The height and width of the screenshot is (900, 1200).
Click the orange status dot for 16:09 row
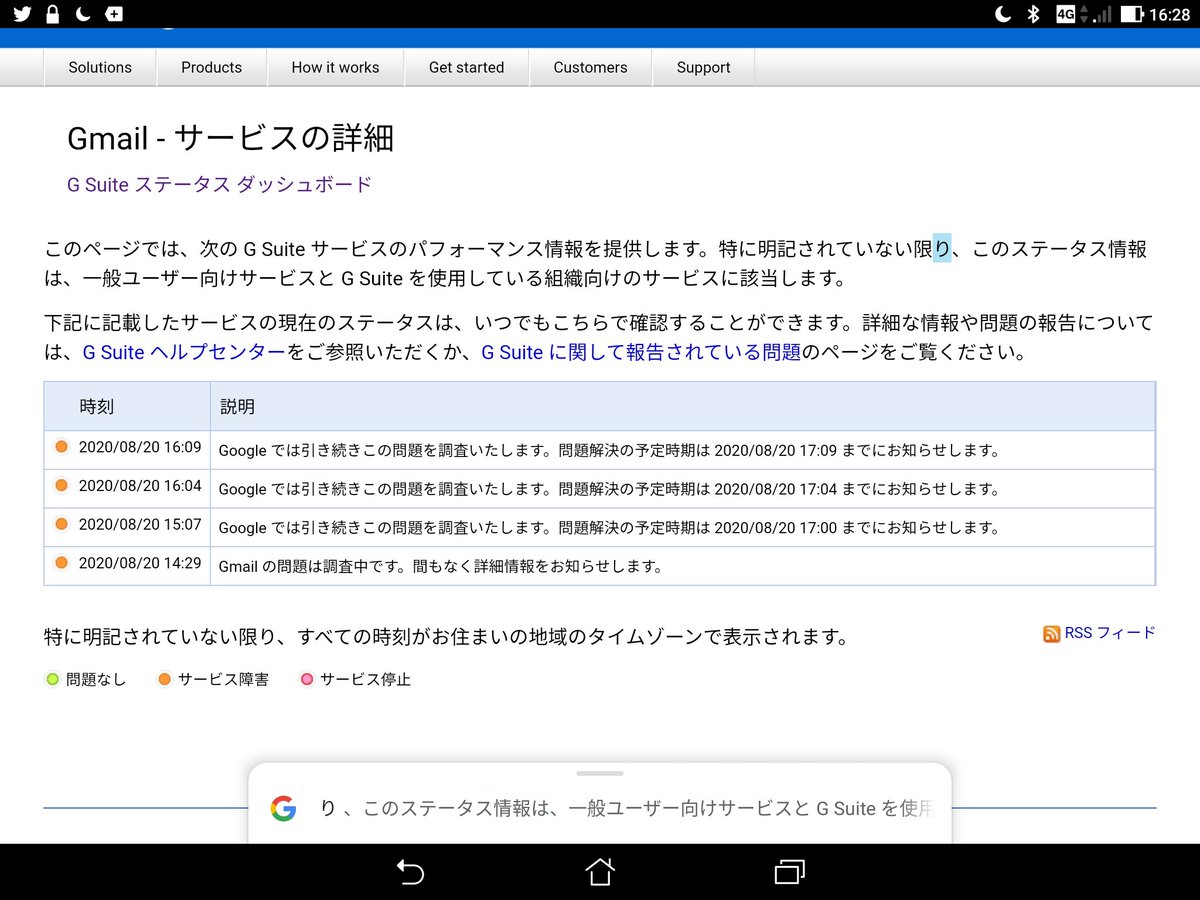point(61,447)
